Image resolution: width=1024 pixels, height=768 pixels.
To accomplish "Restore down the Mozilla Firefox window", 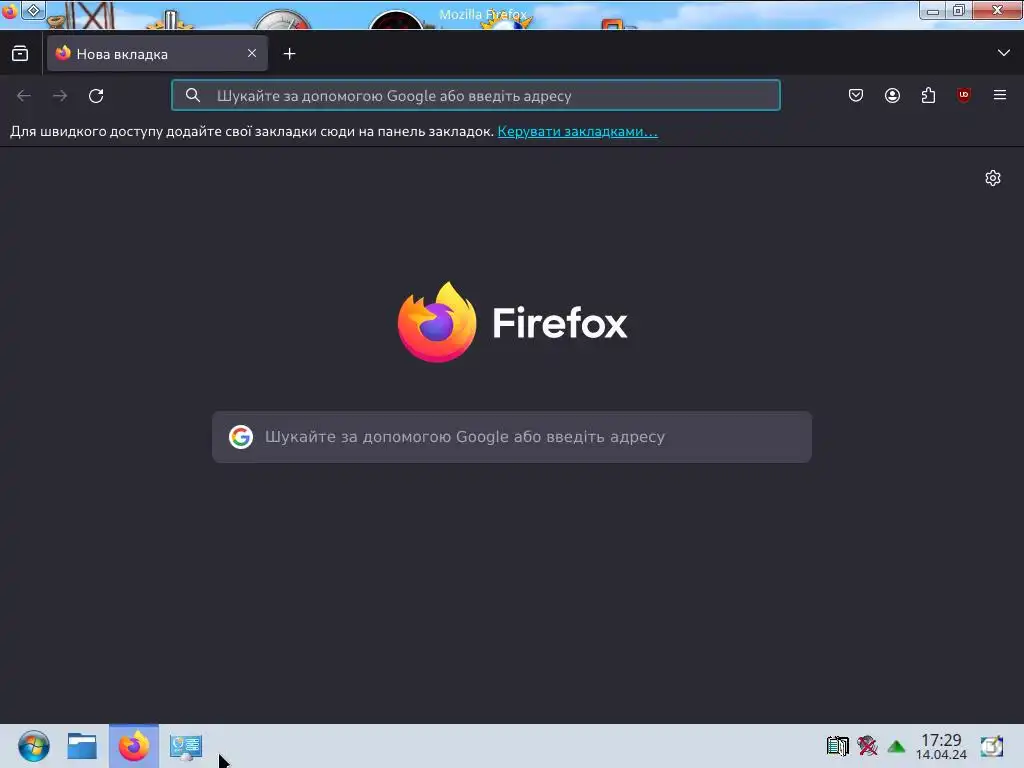I will pyautogui.click(x=959, y=10).
